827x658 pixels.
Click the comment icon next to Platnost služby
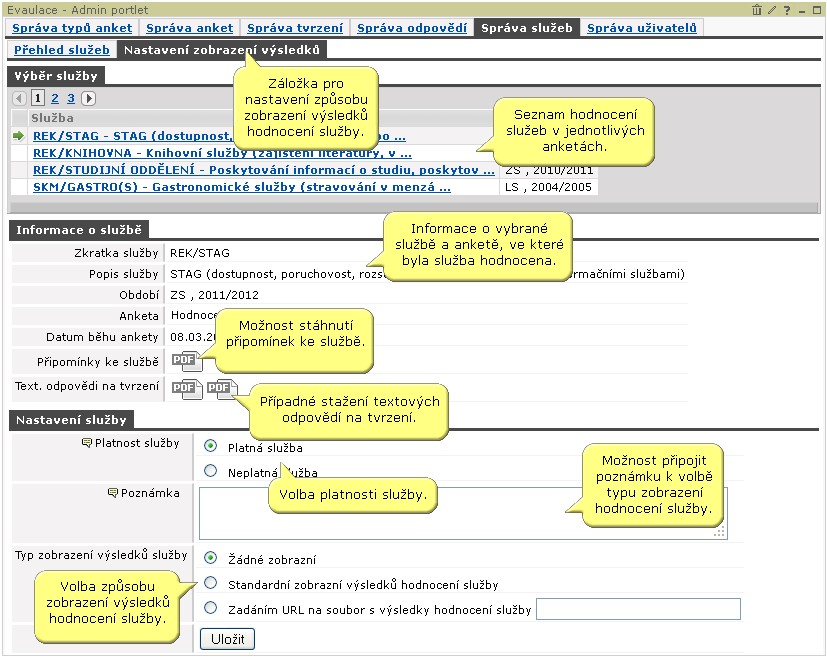(86, 443)
